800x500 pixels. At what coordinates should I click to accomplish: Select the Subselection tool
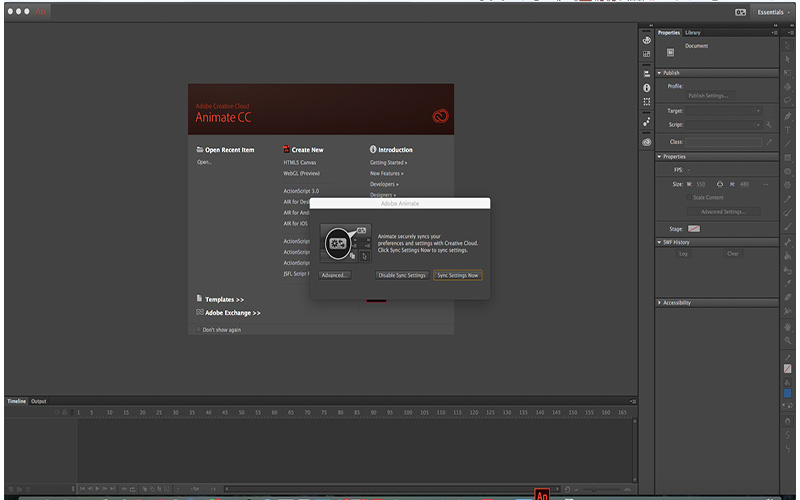click(787, 59)
